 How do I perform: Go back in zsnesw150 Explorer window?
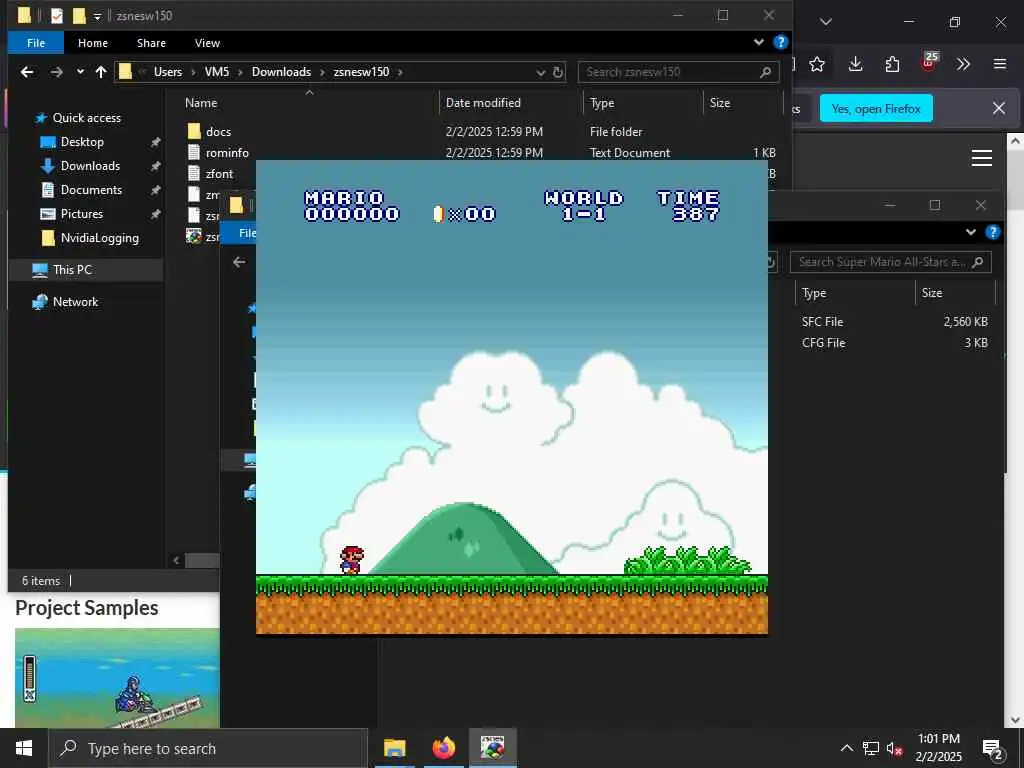coord(27,72)
